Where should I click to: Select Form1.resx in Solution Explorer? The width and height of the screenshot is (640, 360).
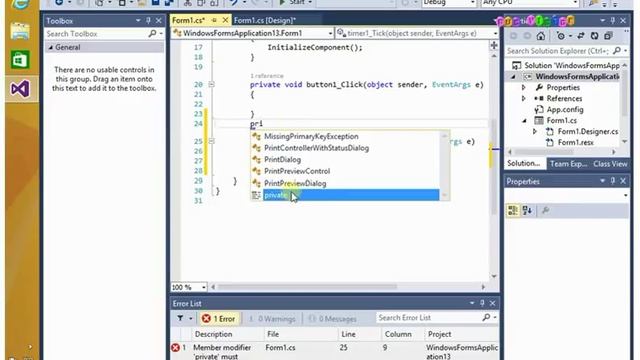click(x=575, y=142)
